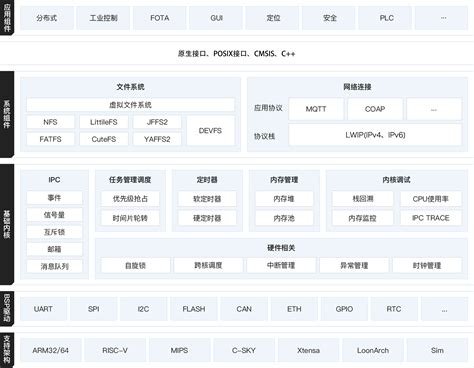This screenshot has height=368, width=474.
Task: Select the 任务管理调度 heading
Action: click(130, 180)
